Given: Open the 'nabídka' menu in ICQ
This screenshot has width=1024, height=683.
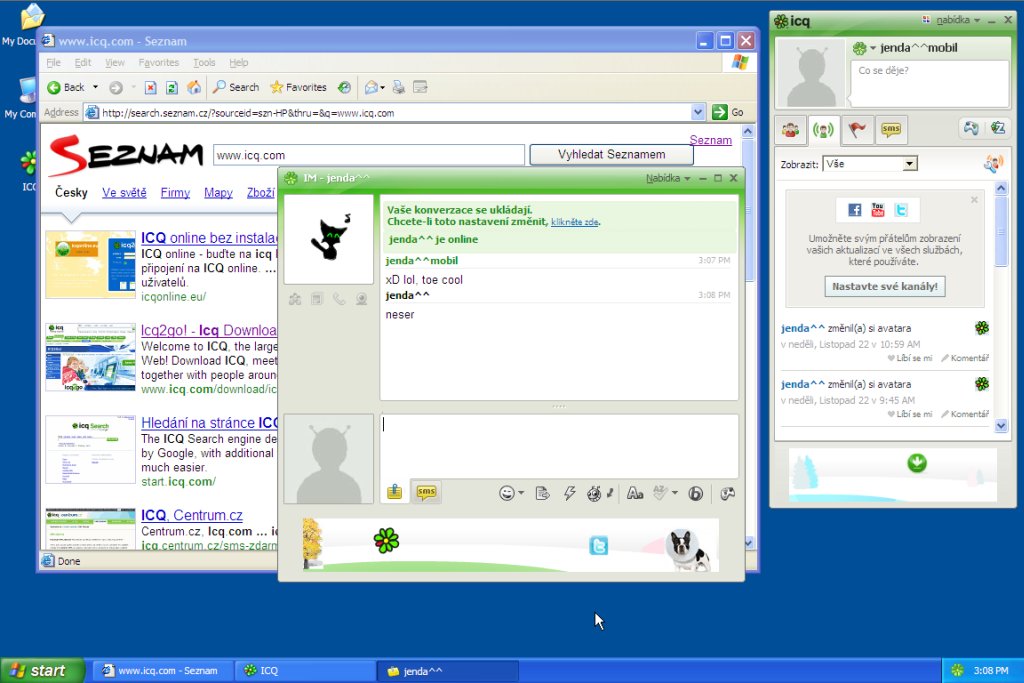Looking at the screenshot, I should (957, 20).
